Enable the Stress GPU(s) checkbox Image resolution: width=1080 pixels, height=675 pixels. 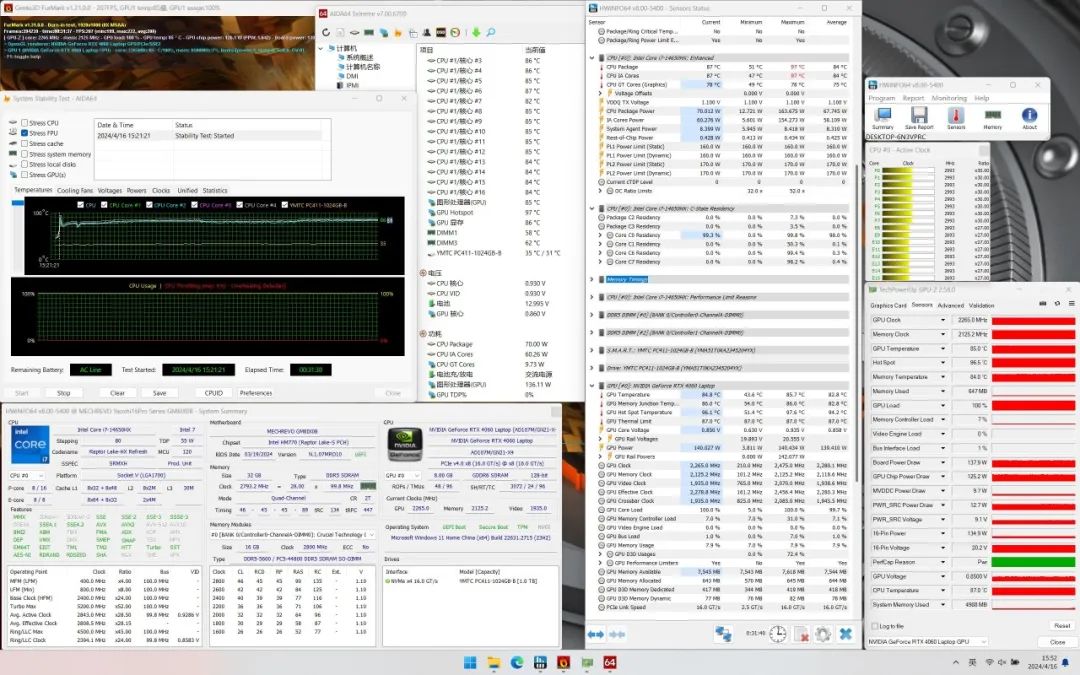pos(25,175)
